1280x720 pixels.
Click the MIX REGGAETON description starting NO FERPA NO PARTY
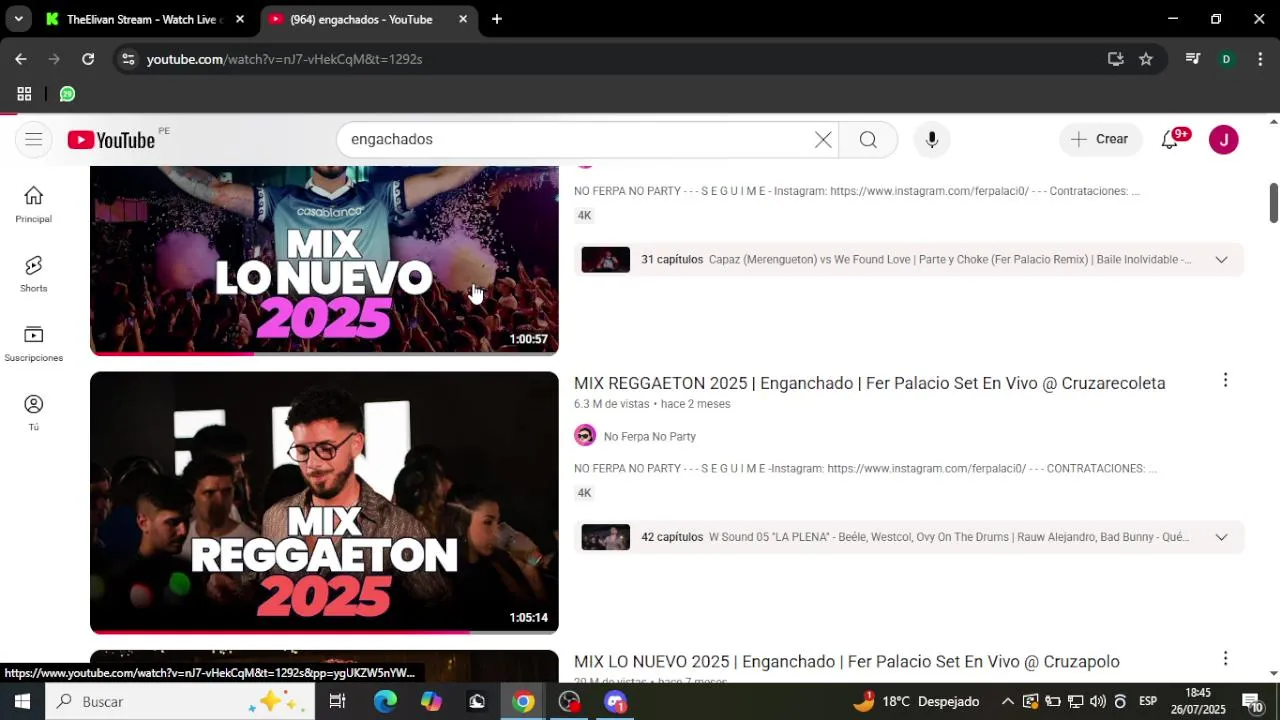(x=865, y=468)
